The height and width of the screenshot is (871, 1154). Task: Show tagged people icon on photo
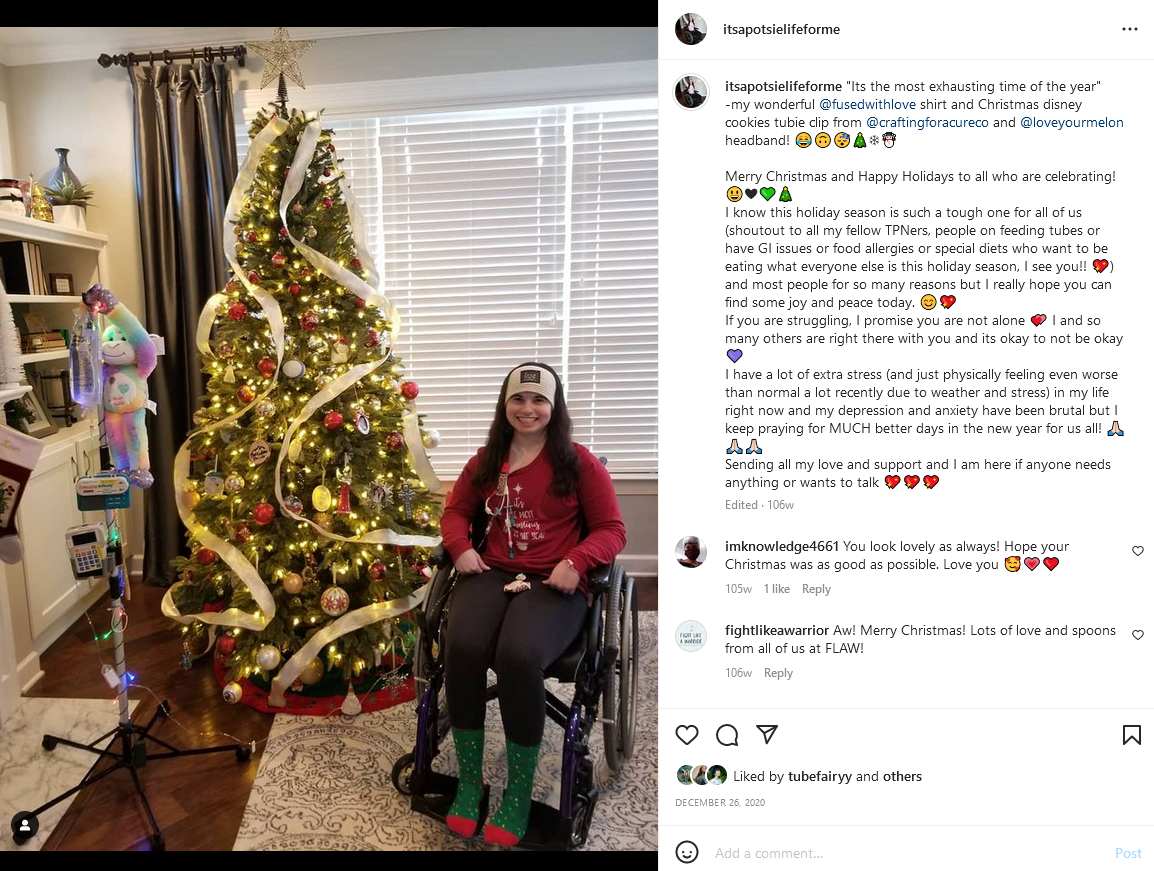[x=24, y=825]
